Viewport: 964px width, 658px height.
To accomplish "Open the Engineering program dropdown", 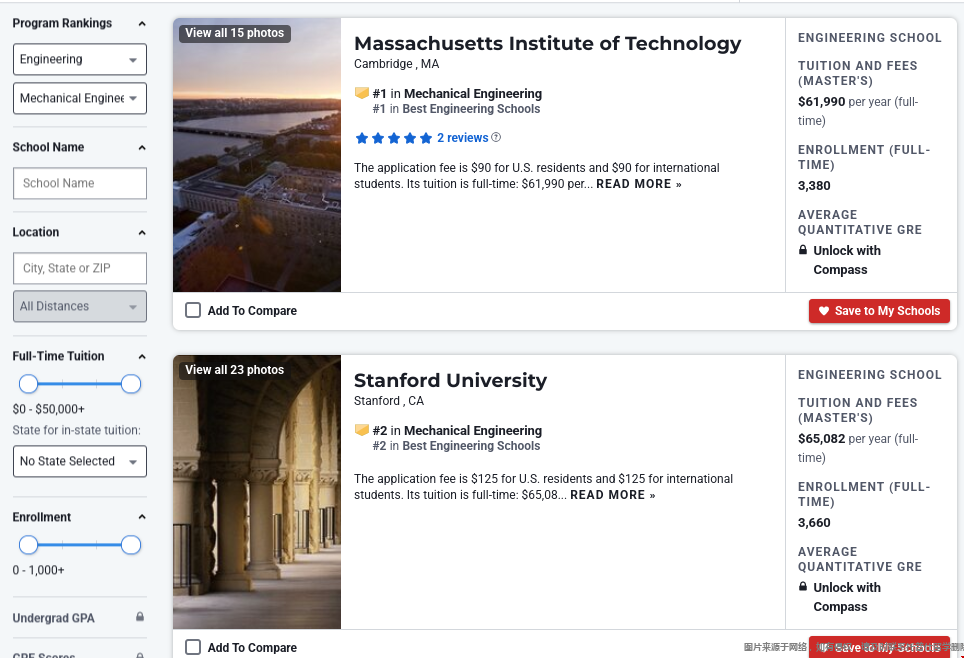I will pyautogui.click(x=80, y=59).
